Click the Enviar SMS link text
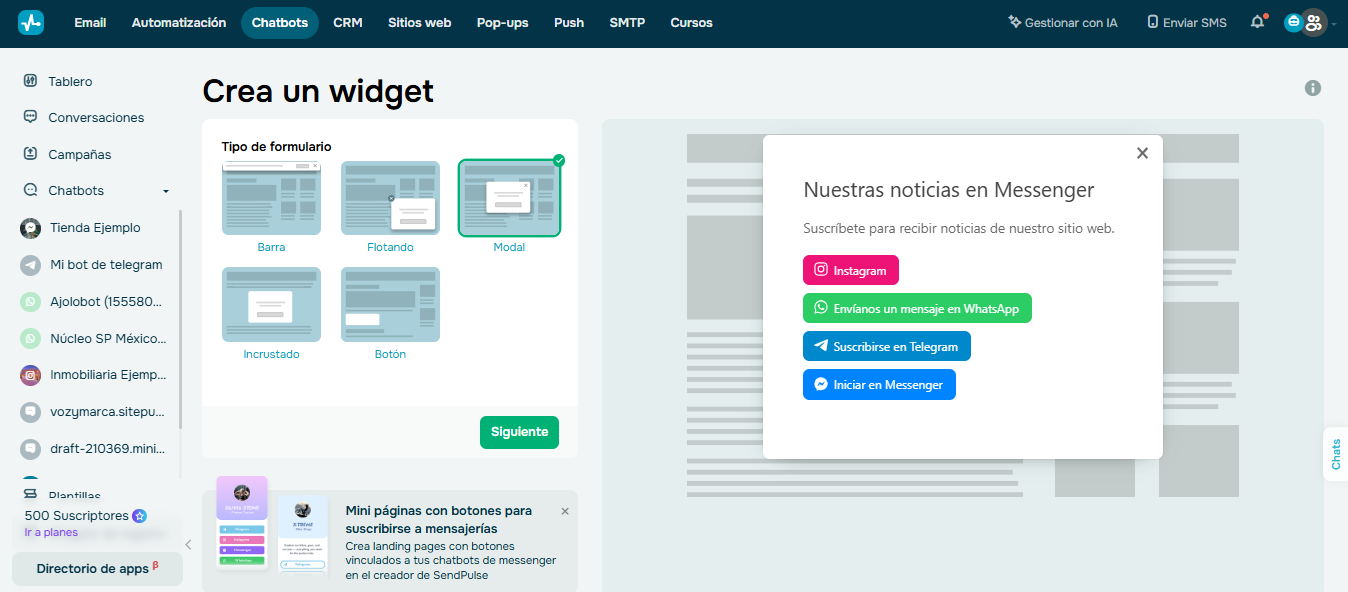Screen dimensions: 1348x592 [1194, 22]
